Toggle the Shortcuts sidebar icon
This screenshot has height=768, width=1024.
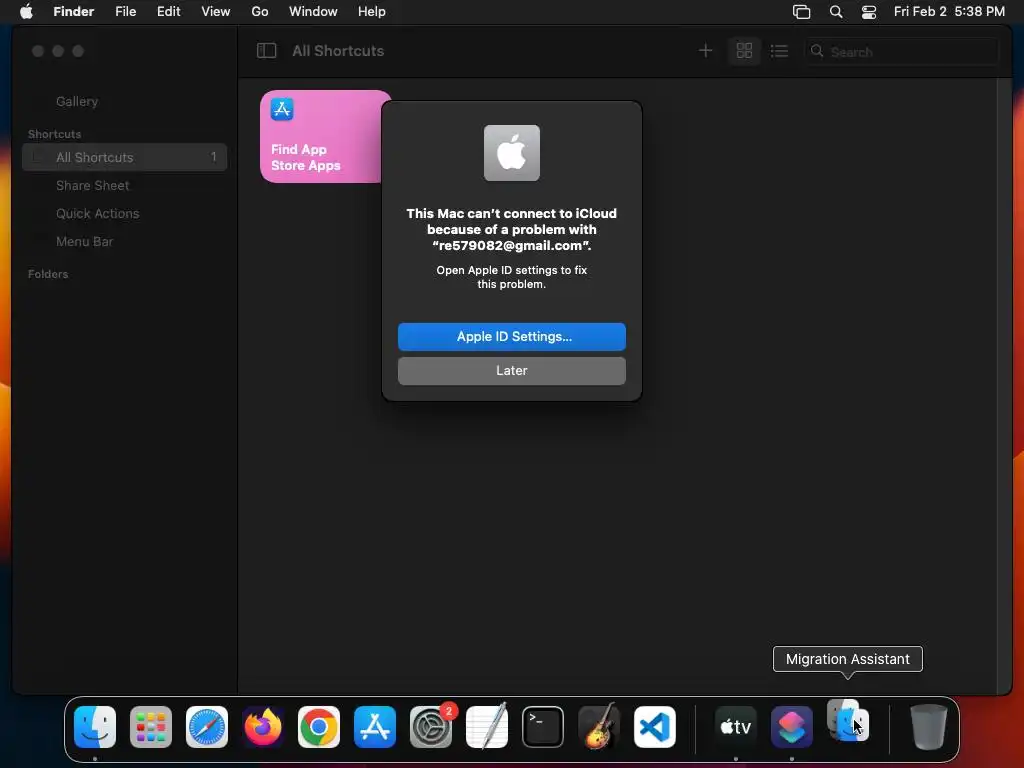[x=266, y=51]
